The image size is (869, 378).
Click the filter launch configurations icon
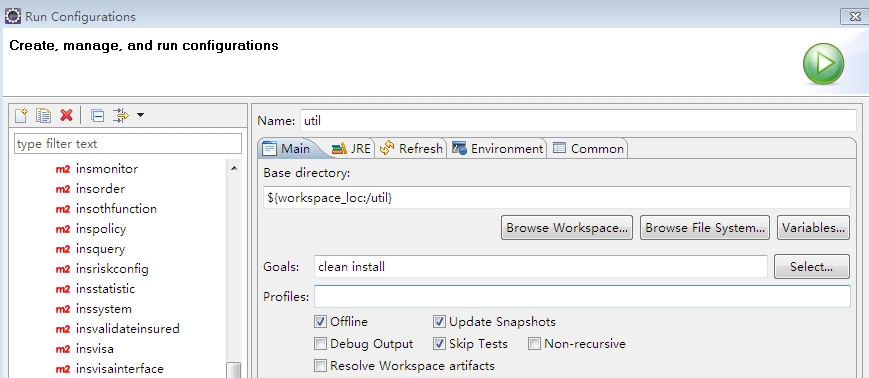[x=120, y=115]
